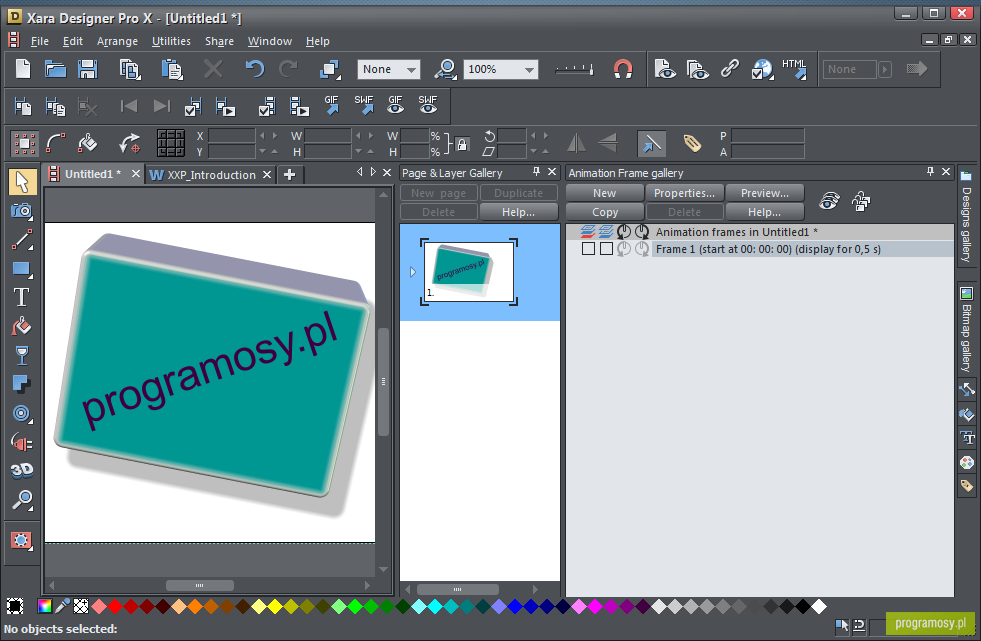
Task: Click the pin on Page & Layer Gallery
Action: click(536, 172)
